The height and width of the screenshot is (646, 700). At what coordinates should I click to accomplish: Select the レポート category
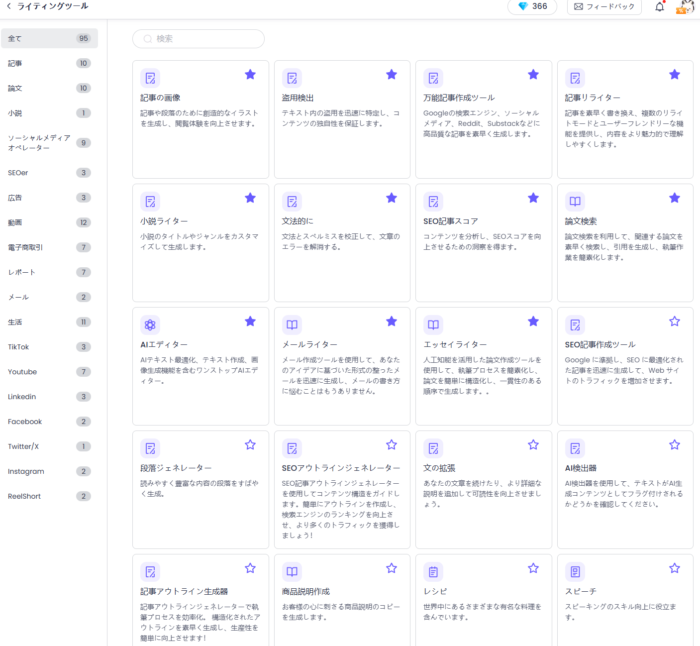click(49, 272)
